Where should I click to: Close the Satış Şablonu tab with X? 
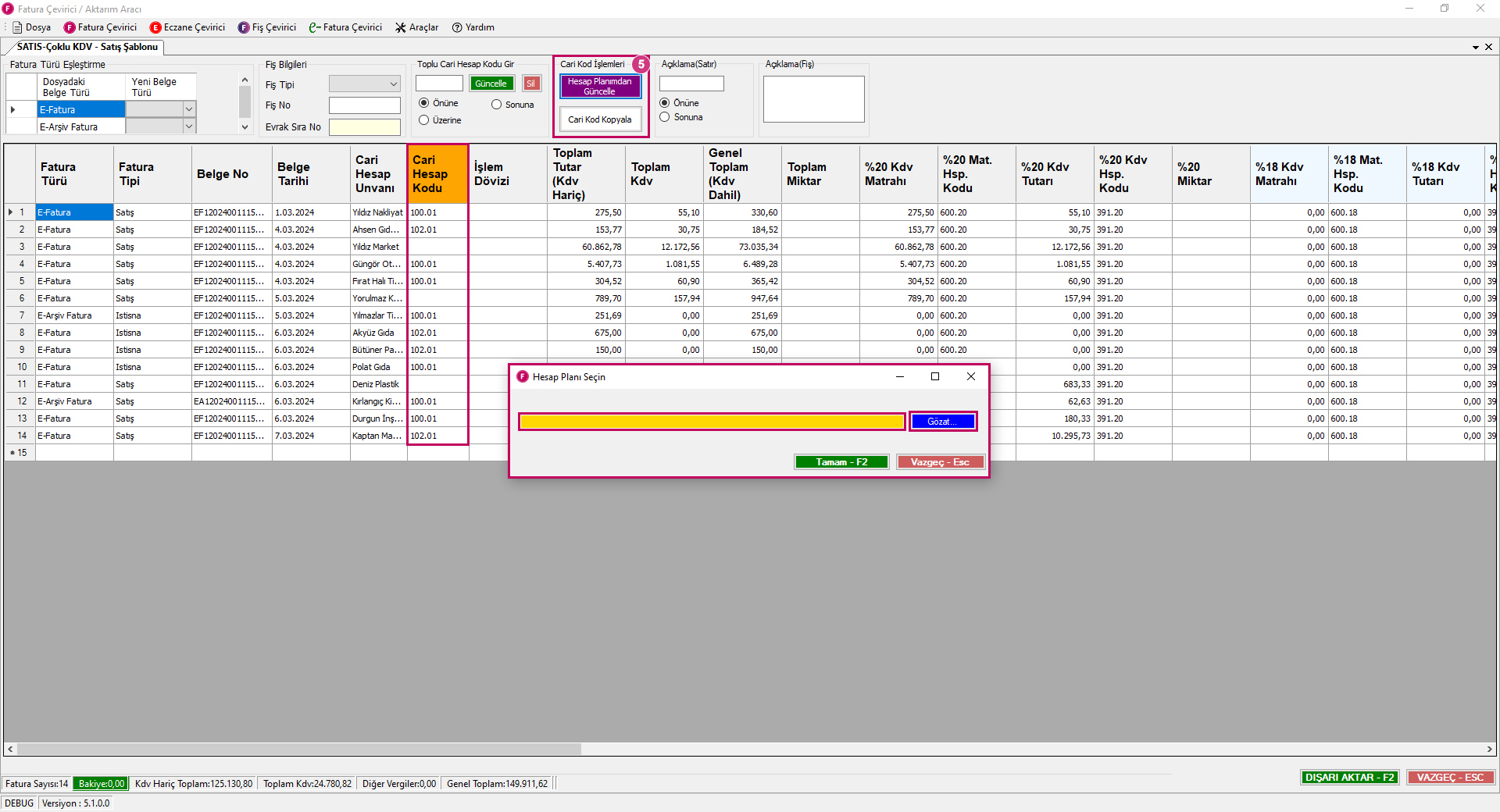pyautogui.click(x=1488, y=47)
